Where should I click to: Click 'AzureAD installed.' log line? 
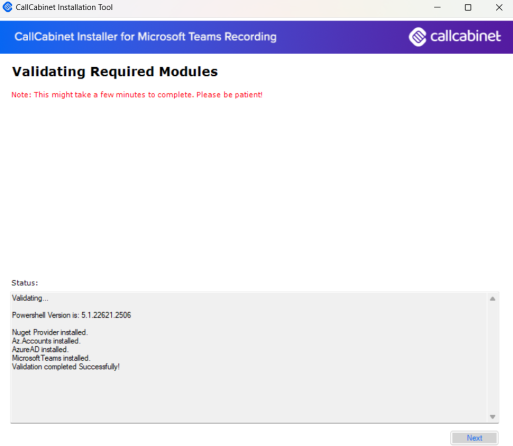click(40, 349)
